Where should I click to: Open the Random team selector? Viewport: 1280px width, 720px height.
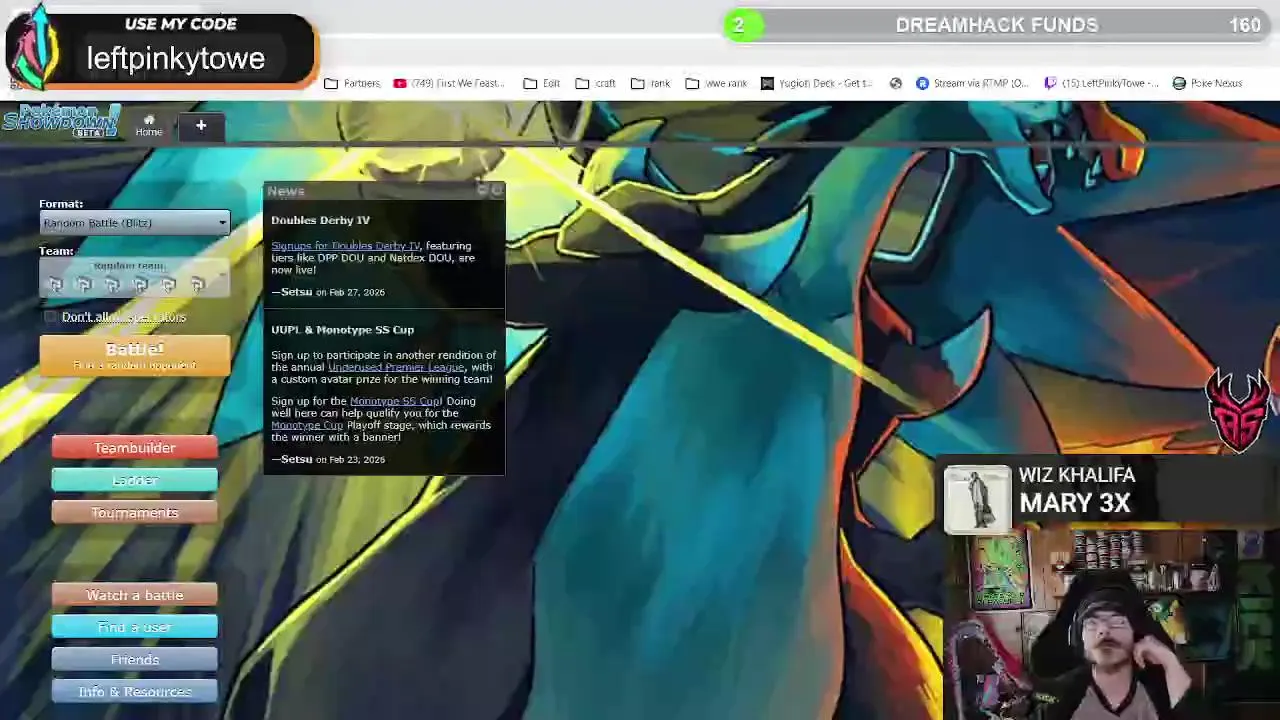135,277
